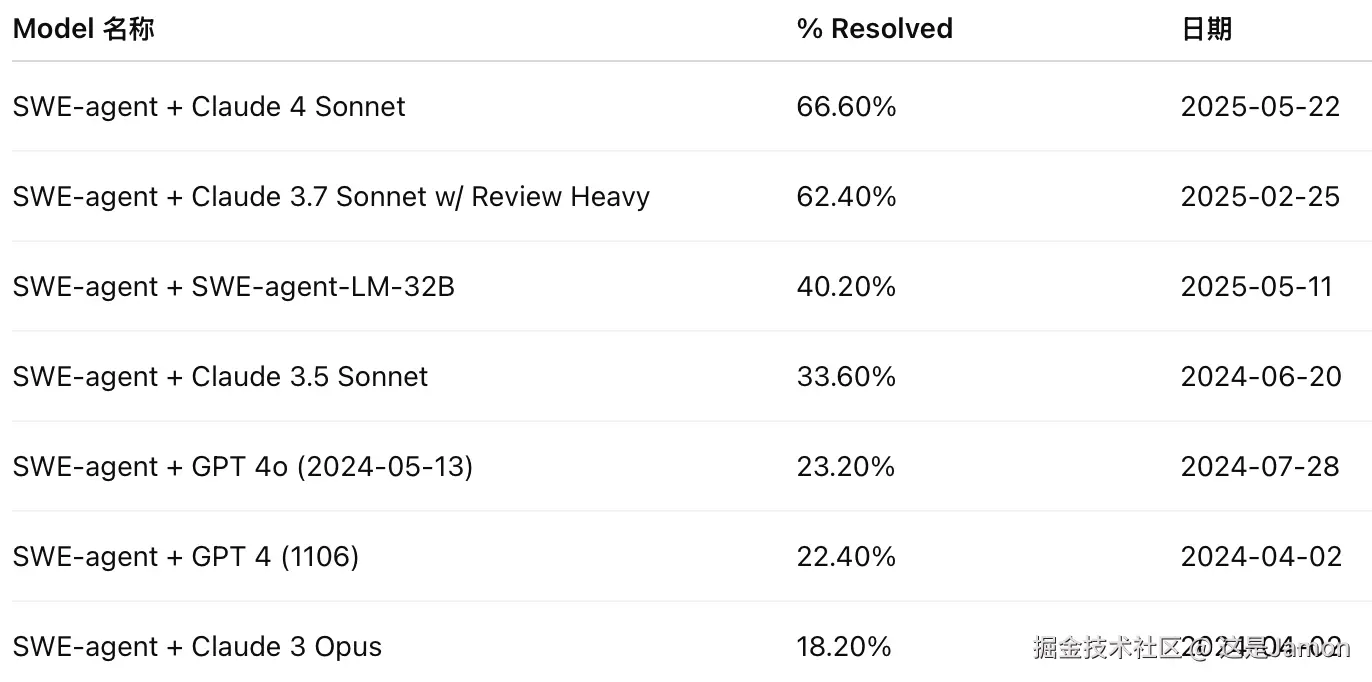1372x682 pixels.
Task: Select SWE-agent + Claude 3.5 Sonnet row
Action: [x=220, y=377]
